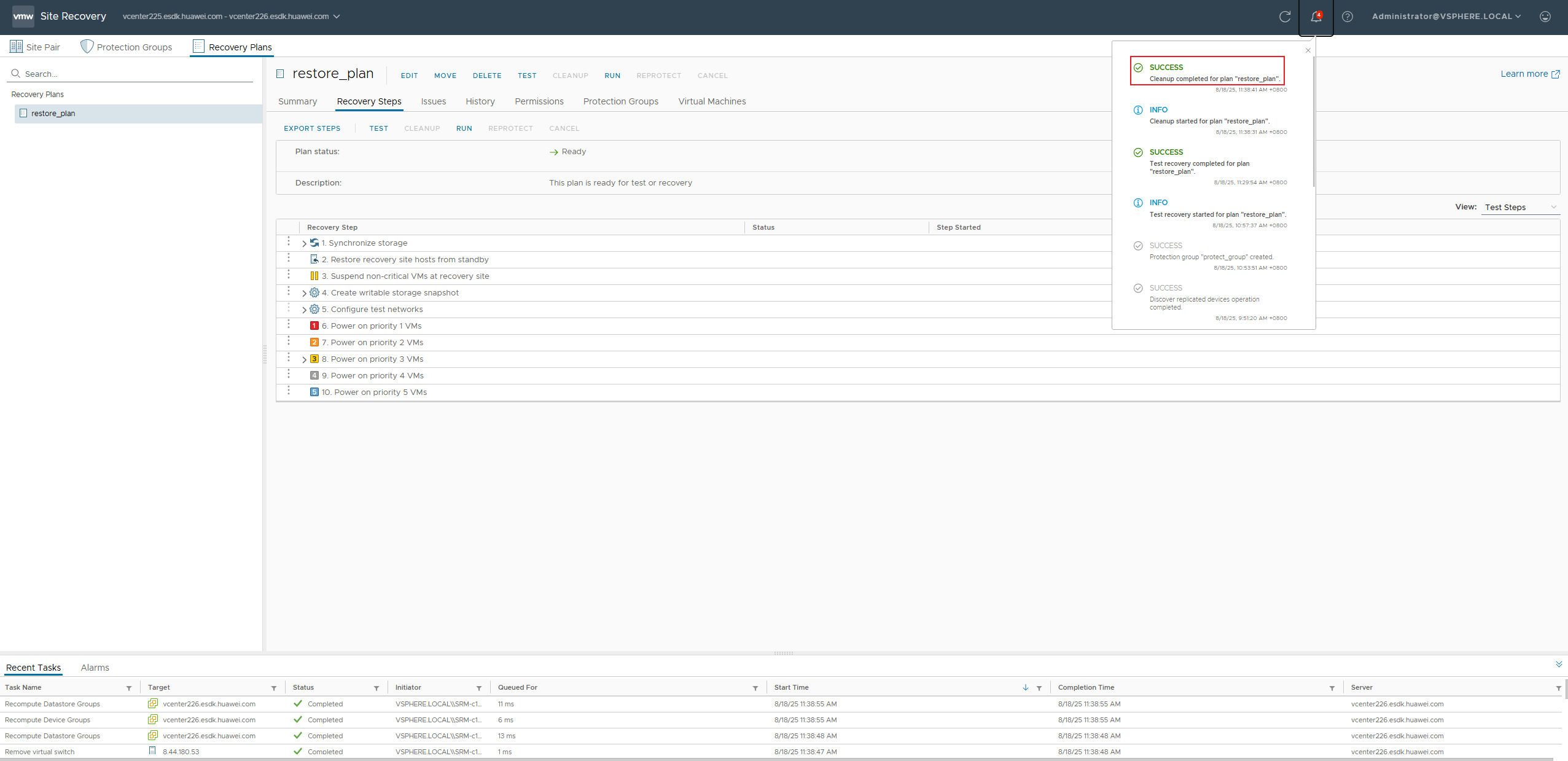Open the help question mark icon
1568x761 pixels.
(x=1347, y=17)
